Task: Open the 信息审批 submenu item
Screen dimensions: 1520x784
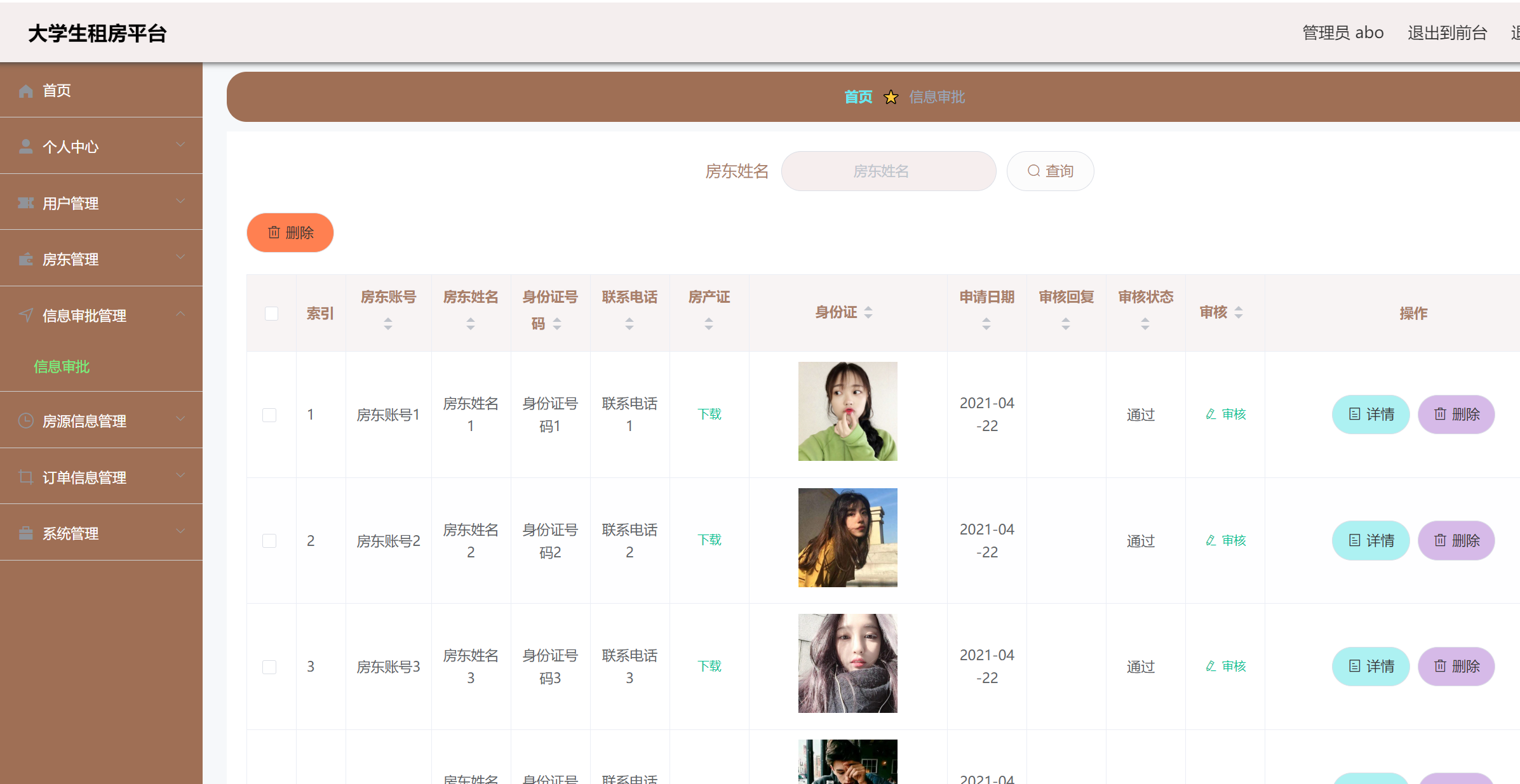Action: point(62,367)
